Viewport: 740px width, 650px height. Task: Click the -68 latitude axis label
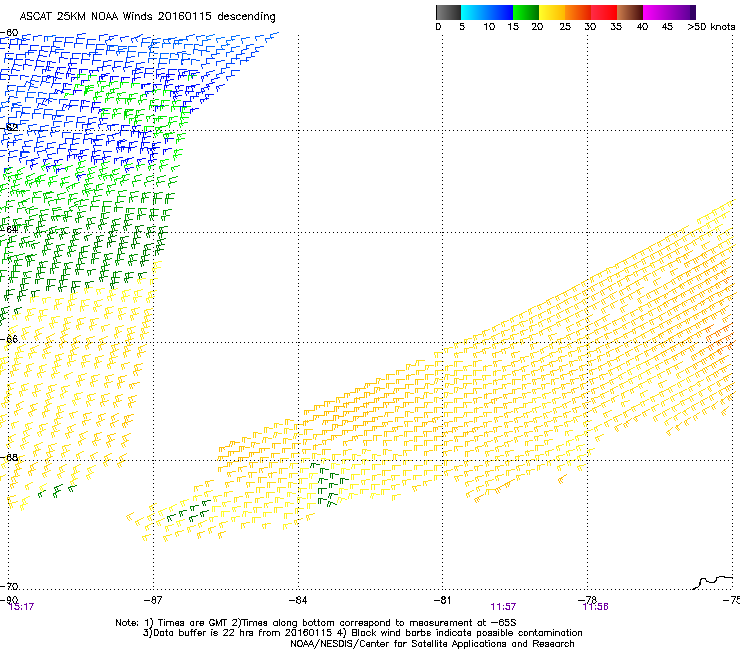point(9,458)
